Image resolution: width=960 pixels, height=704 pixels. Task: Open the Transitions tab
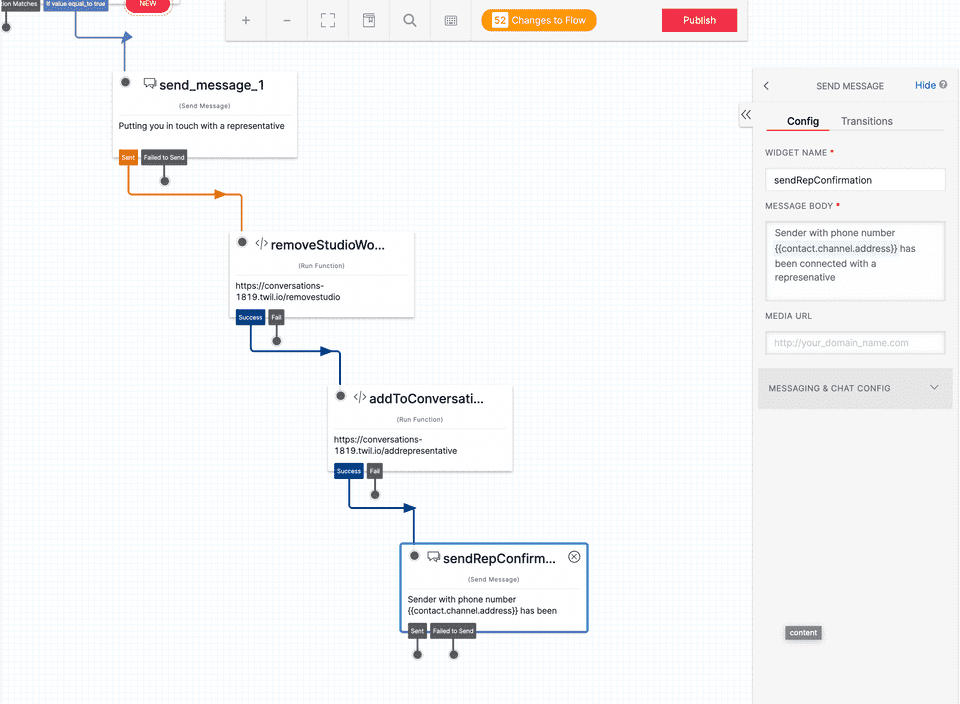click(866, 121)
